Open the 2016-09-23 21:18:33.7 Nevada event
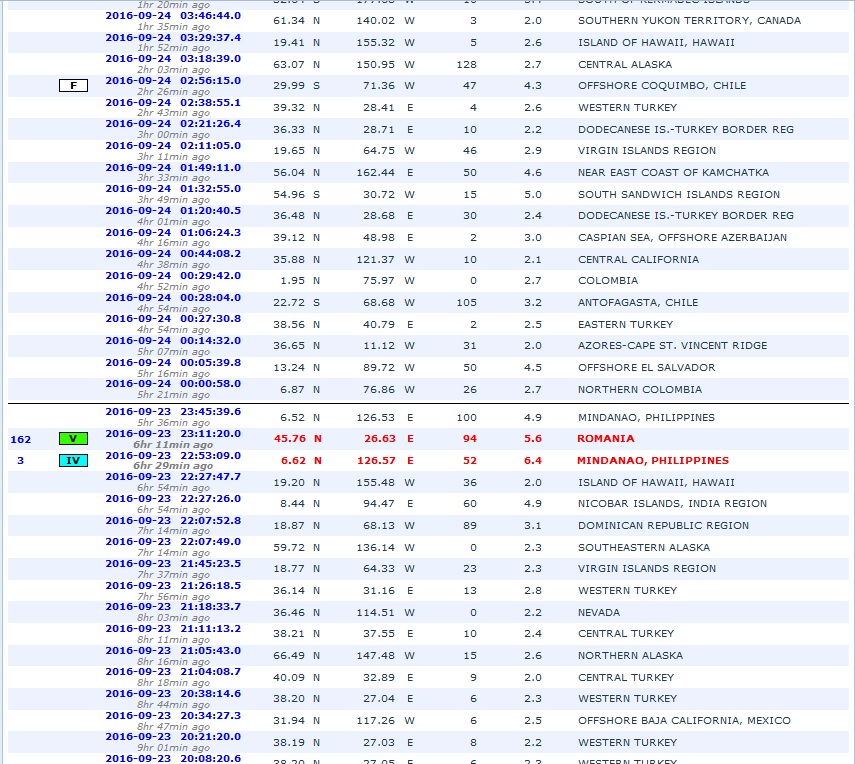The height and width of the screenshot is (764, 855). [x=172, y=607]
